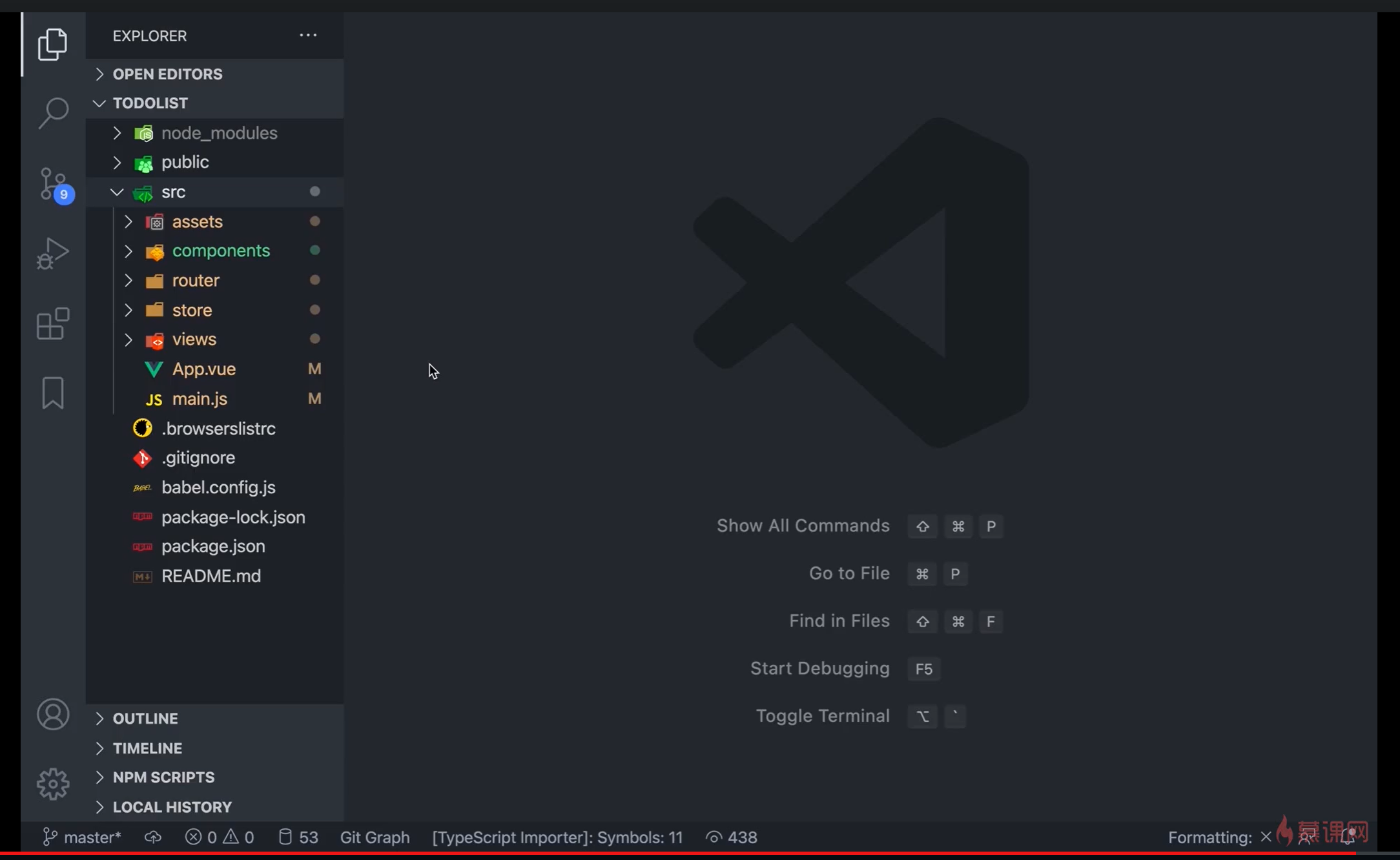Open Problems via errors and warnings count
Screen dimensions: 1400x860
click(x=220, y=837)
